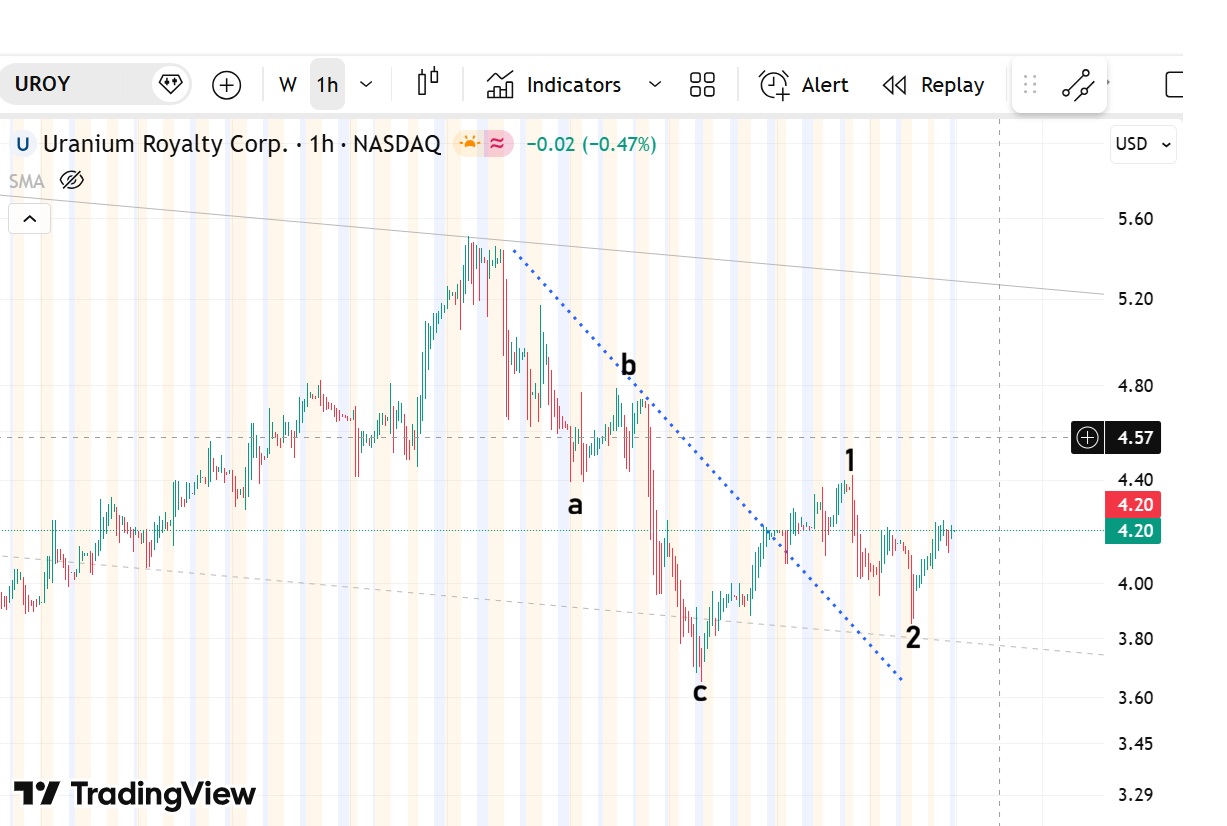Image resolution: width=1227 pixels, height=826 pixels.
Task: Open the USD currency dropdown
Action: (1143, 144)
